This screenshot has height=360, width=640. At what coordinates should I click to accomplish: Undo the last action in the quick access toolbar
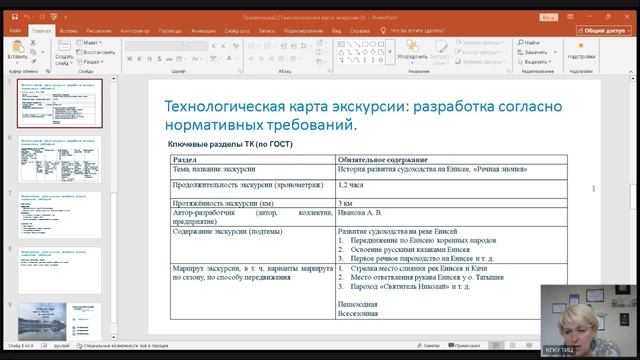(x=27, y=17)
